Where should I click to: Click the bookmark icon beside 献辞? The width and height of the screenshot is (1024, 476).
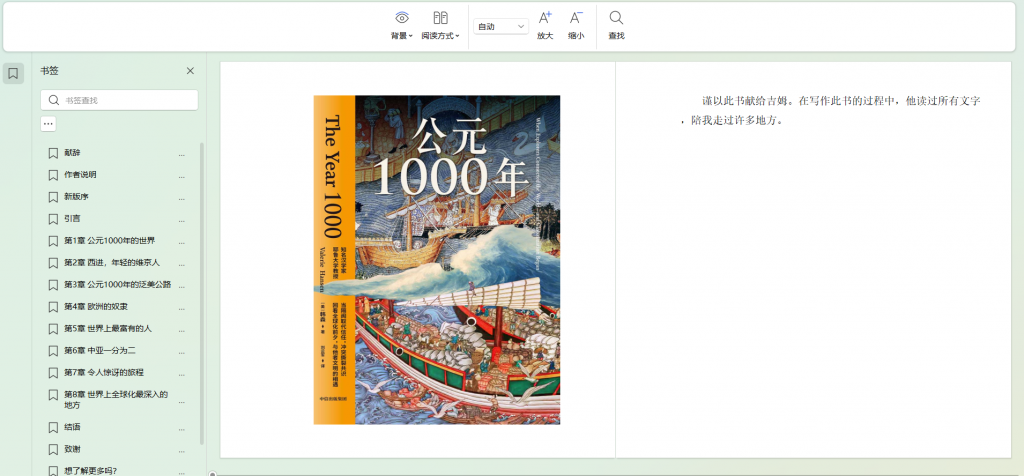(53, 153)
